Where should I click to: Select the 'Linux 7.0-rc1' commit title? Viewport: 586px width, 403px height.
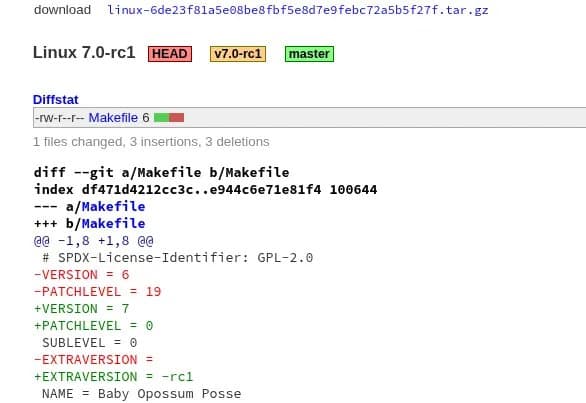84,52
